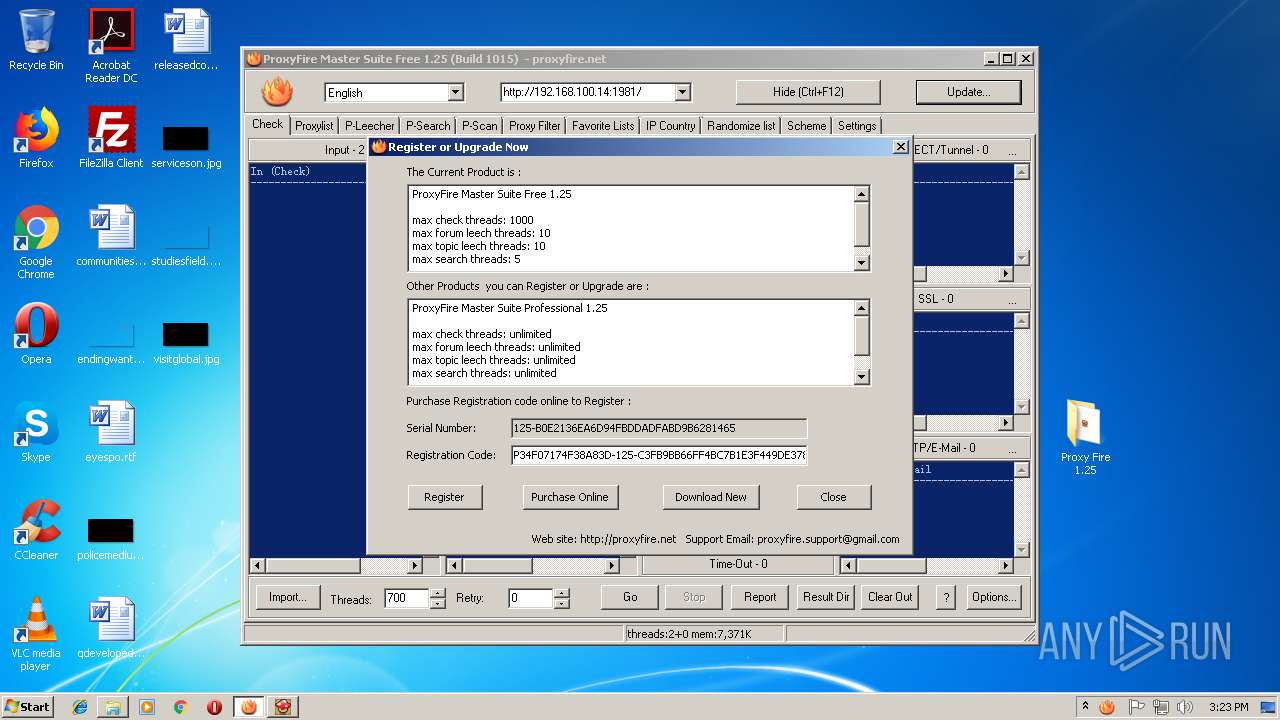Click the Serial Number field
Viewport: 1280px width, 720px height.
coord(659,428)
